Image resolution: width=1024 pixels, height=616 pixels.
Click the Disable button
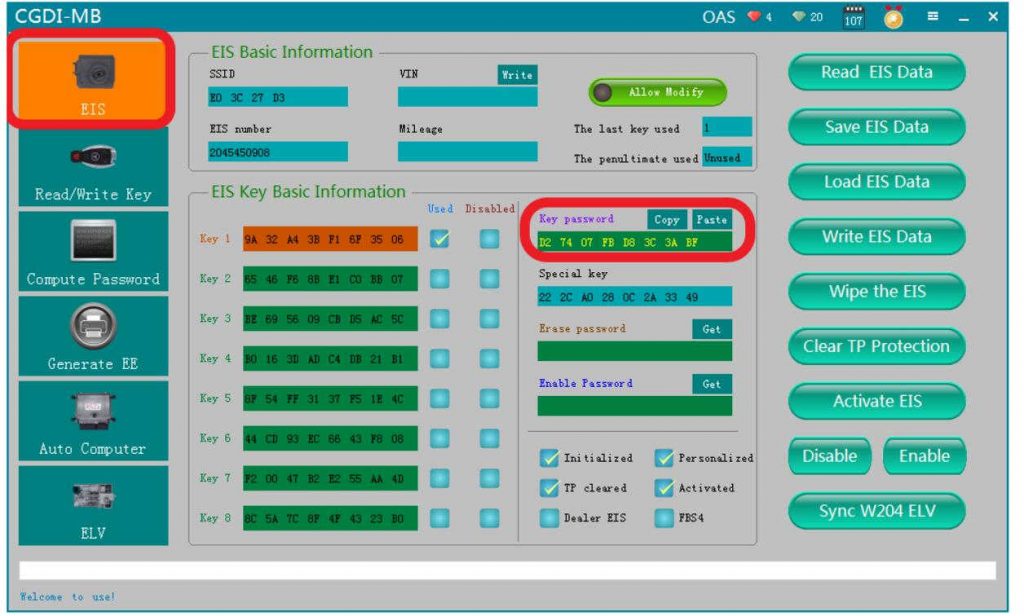pyautogui.click(x=829, y=456)
